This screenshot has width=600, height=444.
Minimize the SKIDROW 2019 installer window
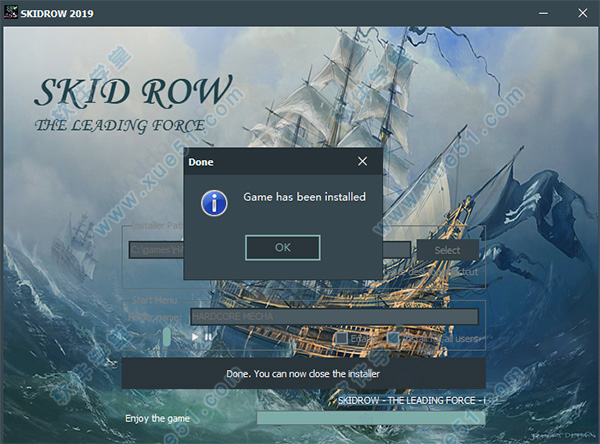pyautogui.click(x=541, y=12)
